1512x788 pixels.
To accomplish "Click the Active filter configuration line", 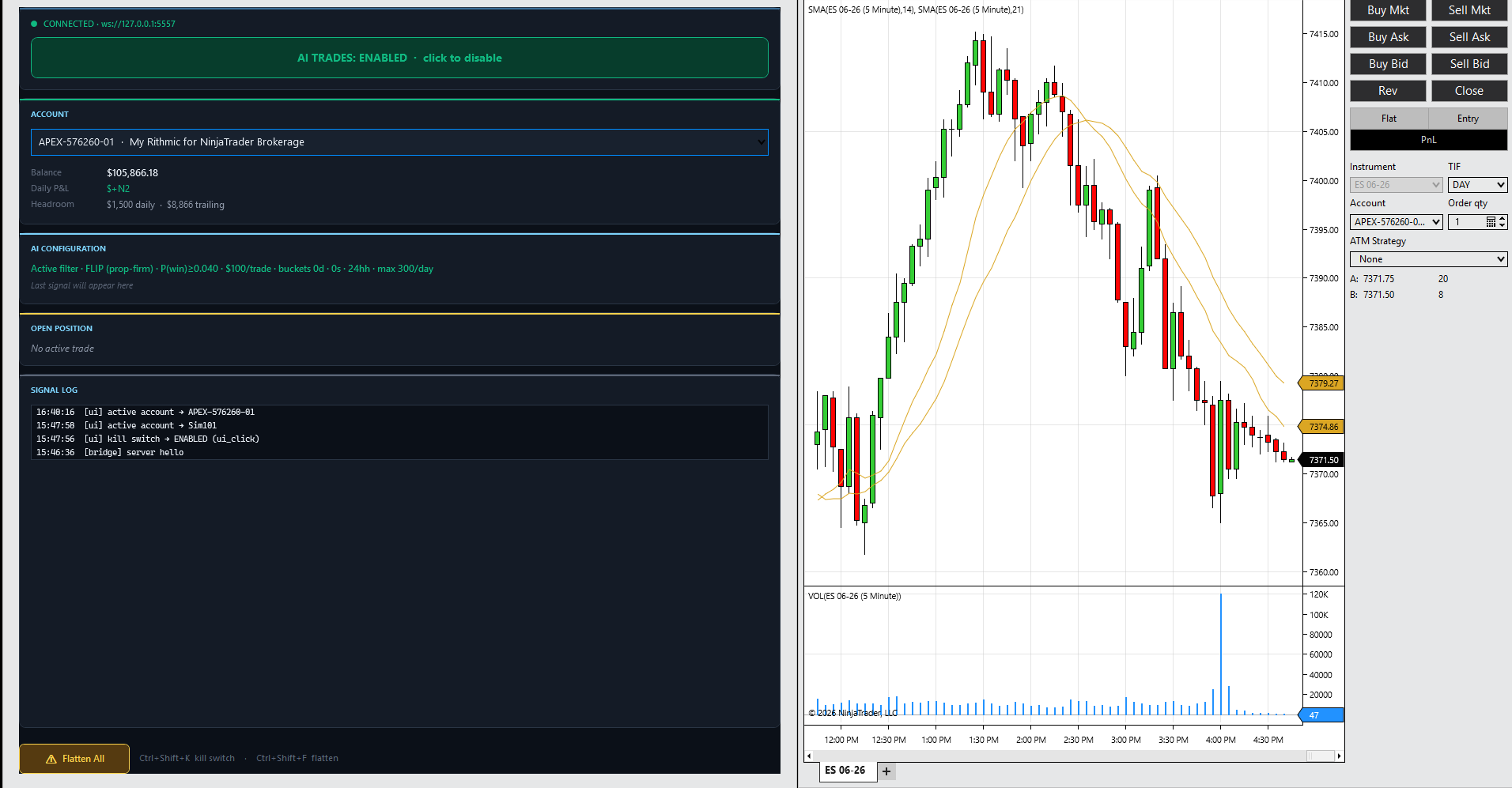I will coord(232,269).
